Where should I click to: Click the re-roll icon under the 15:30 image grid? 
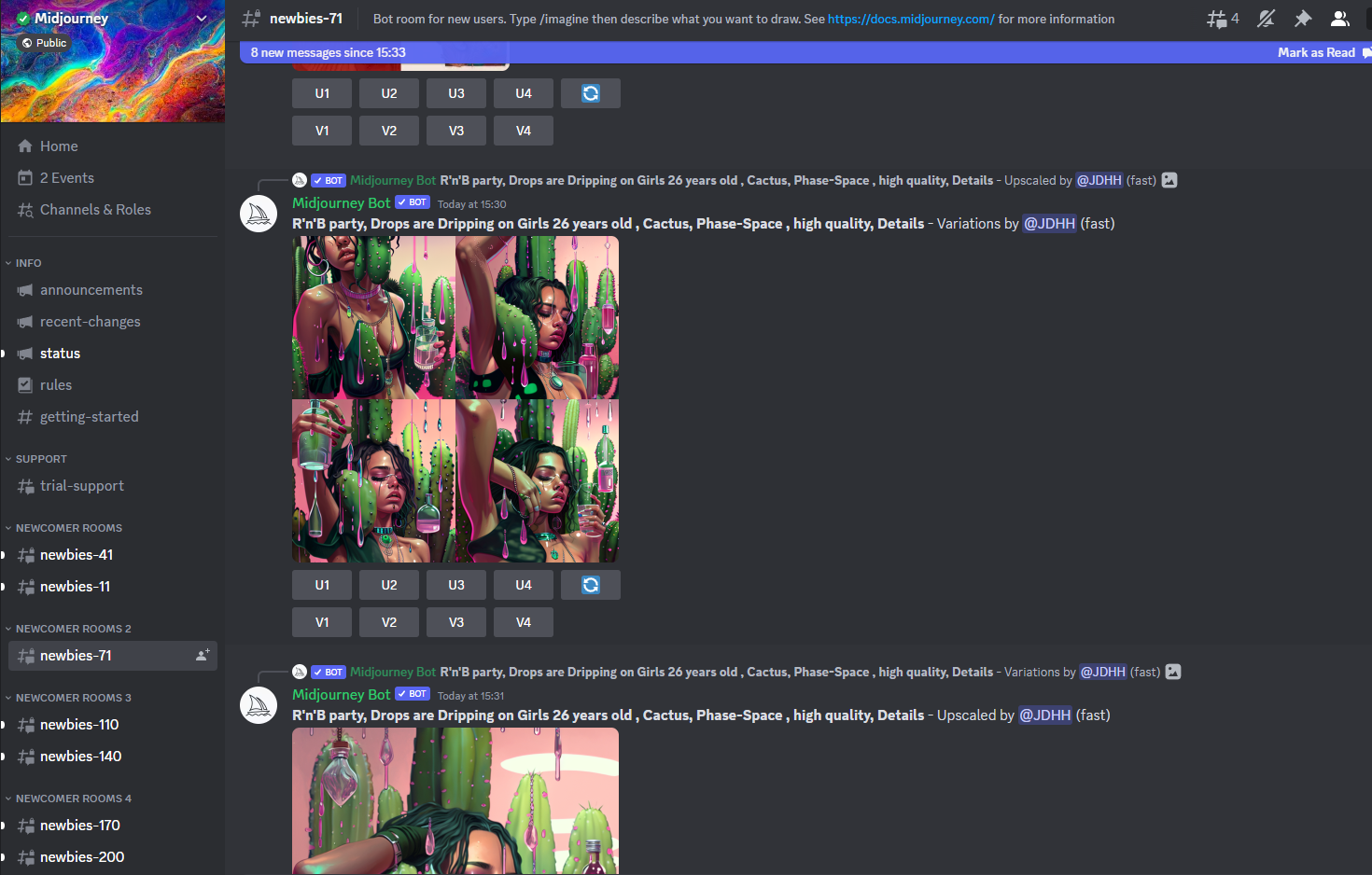click(591, 585)
